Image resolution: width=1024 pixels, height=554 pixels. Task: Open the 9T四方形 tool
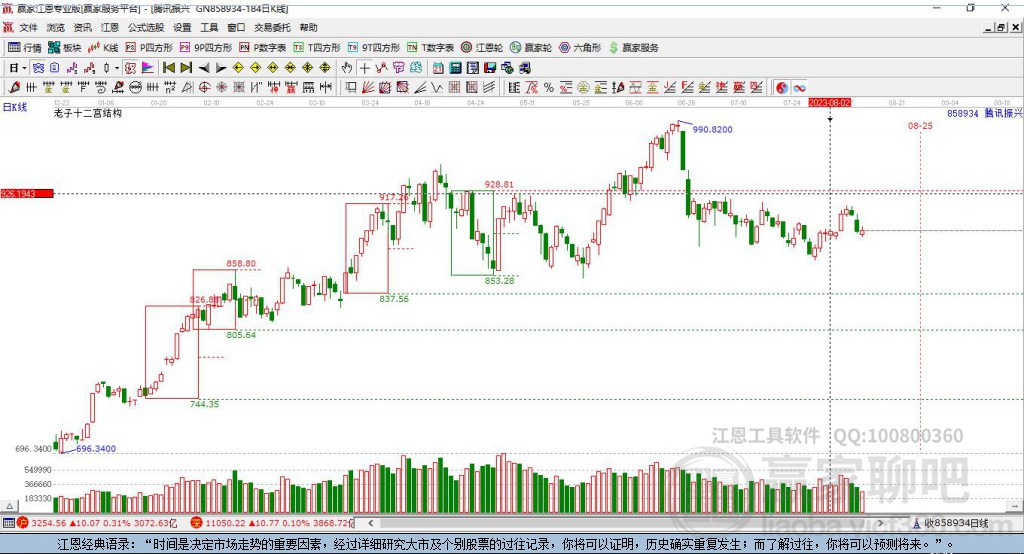coord(374,48)
